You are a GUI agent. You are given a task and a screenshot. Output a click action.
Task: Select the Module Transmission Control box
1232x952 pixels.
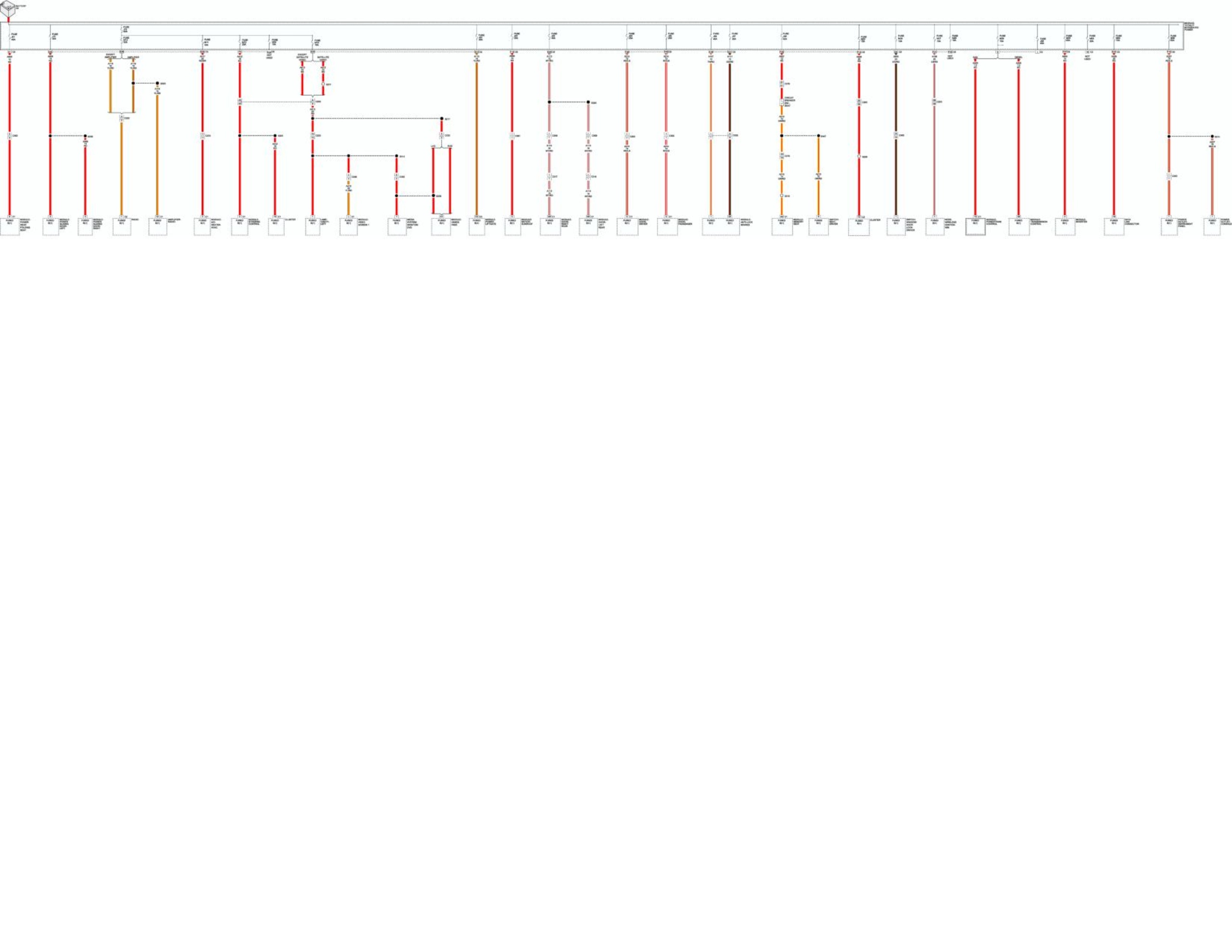(x=1019, y=226)
